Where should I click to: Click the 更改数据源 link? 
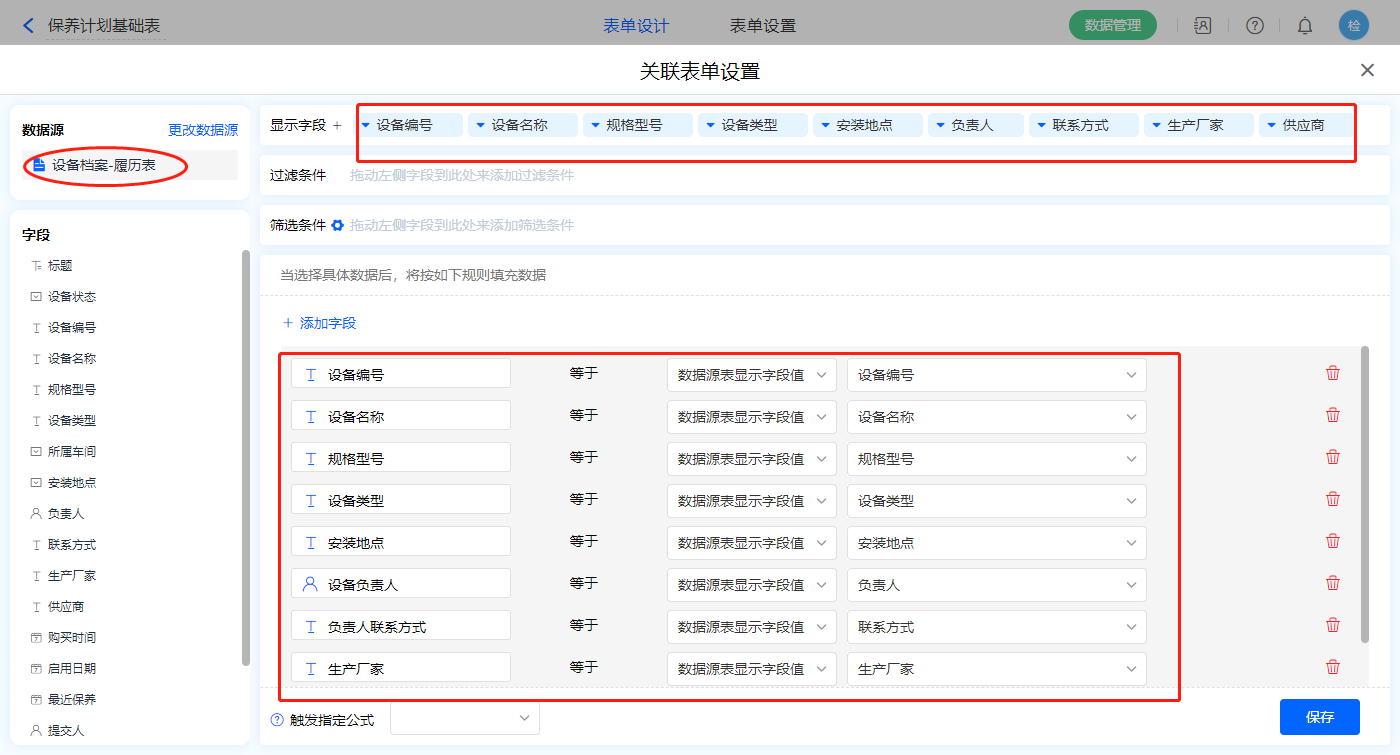point(203,130)
